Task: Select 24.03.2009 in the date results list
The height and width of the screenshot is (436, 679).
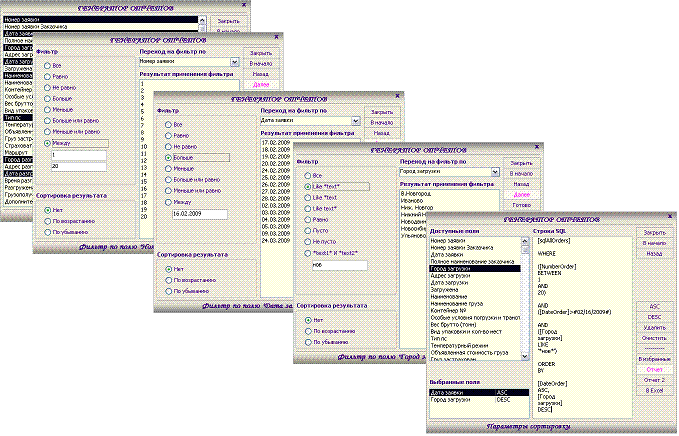Action: point(276,241)
